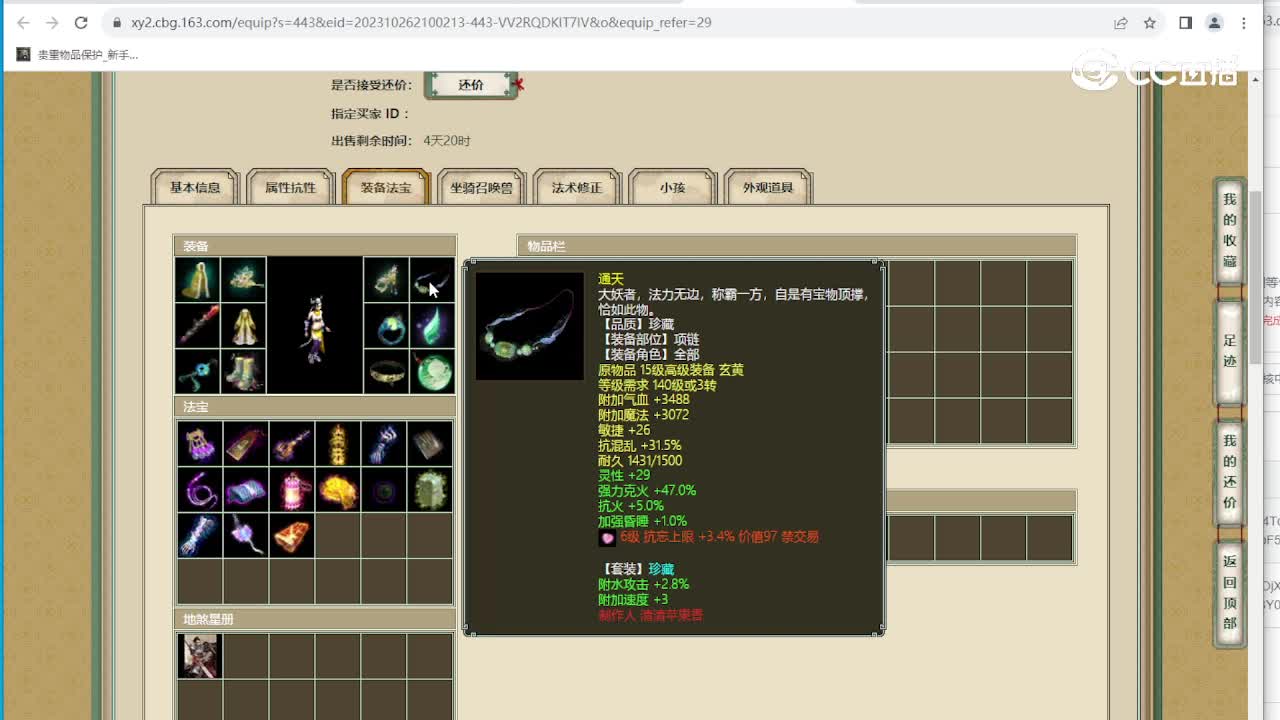This screenshot has height=720, width=1280.
Task: Select the purple hammer 法宝 icon in third row
Action: pos(246,536)
